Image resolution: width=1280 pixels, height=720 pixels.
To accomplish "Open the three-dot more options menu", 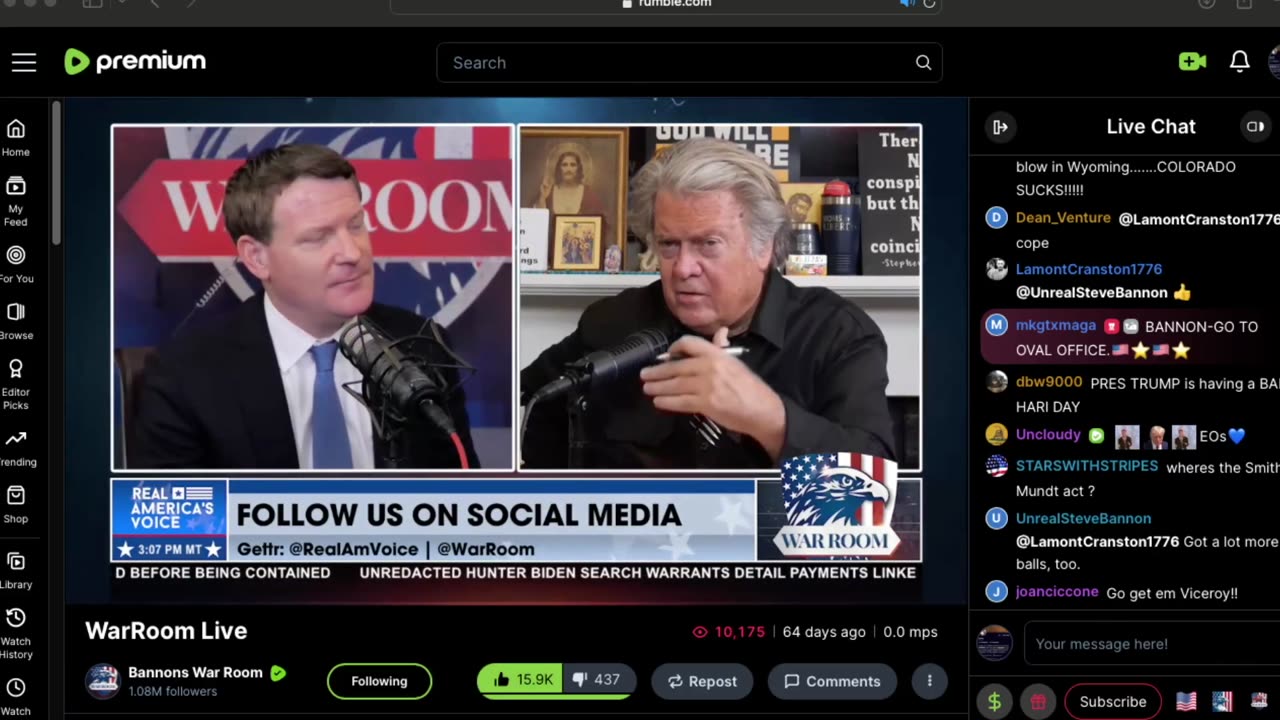I will click(x=929, y=681).
